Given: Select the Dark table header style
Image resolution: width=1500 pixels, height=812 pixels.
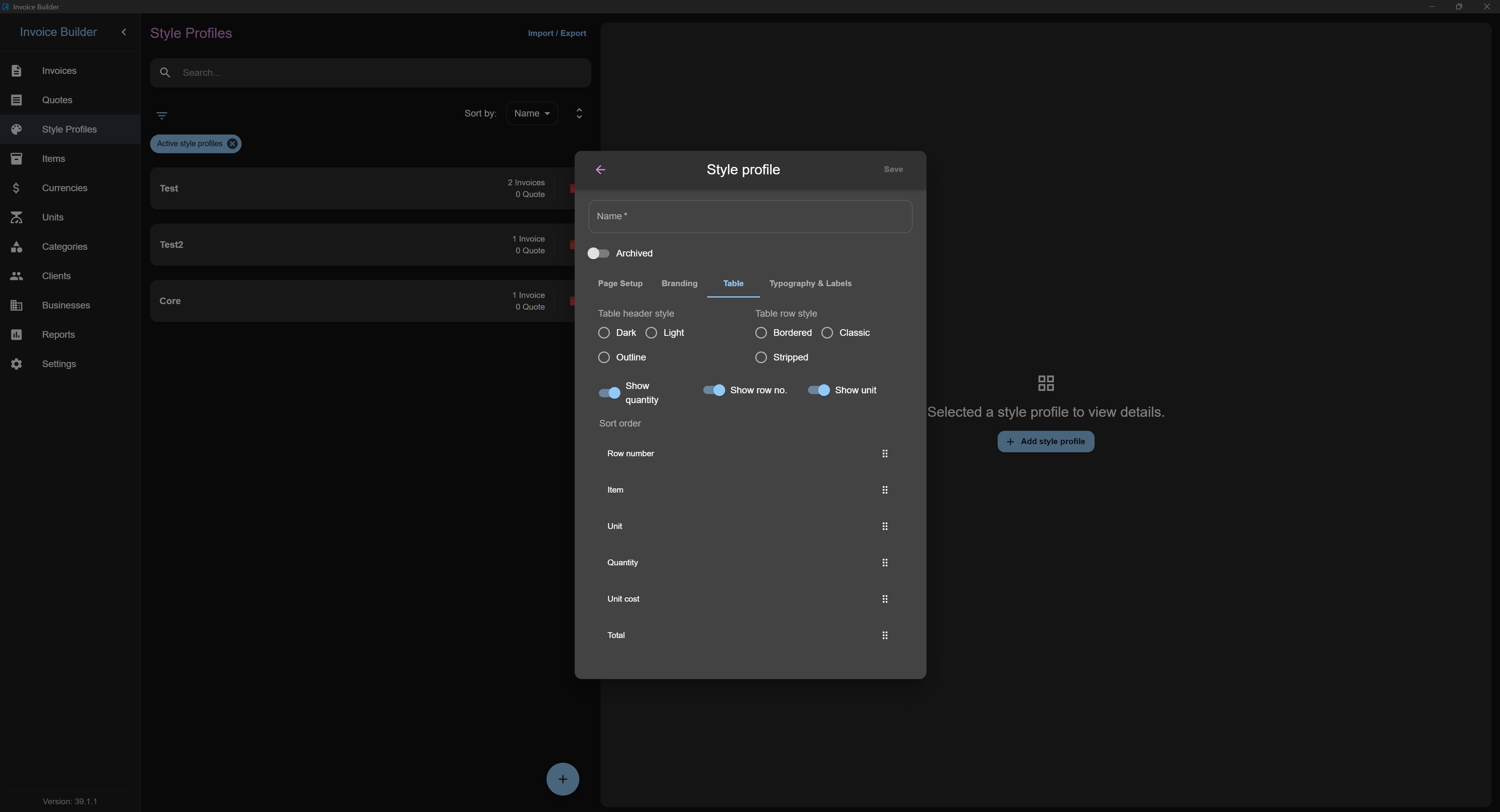Looking at the screenshot, I should tap(604, 333).
